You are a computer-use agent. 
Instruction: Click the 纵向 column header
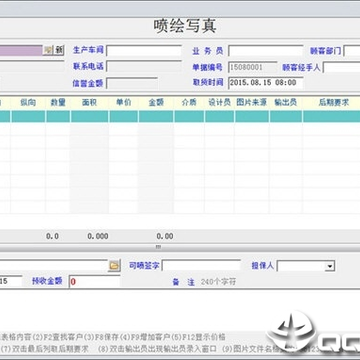[x=28, y=103]
